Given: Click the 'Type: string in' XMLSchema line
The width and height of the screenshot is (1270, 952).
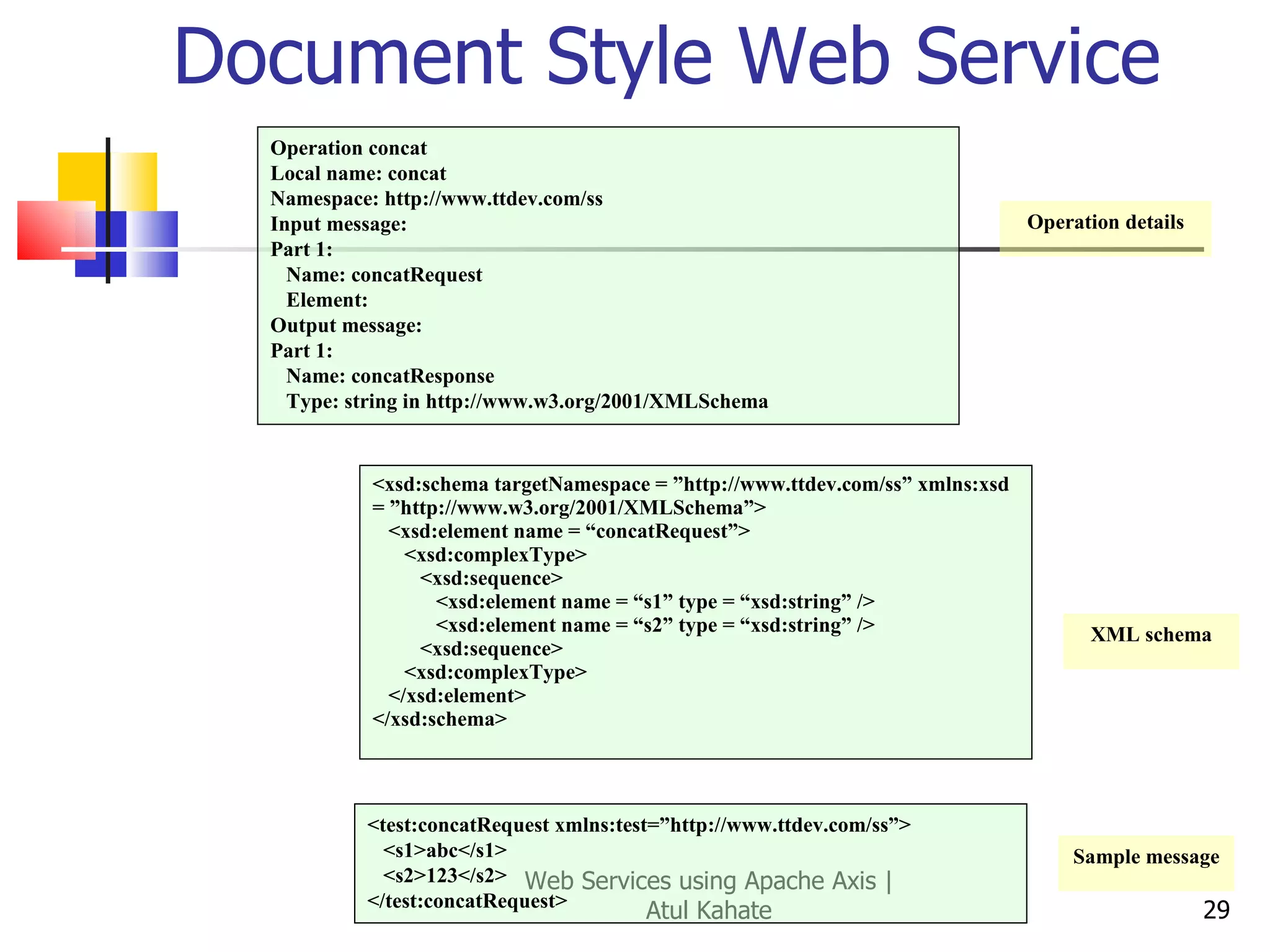Looking at the screenshot, I should pos(527,402).
